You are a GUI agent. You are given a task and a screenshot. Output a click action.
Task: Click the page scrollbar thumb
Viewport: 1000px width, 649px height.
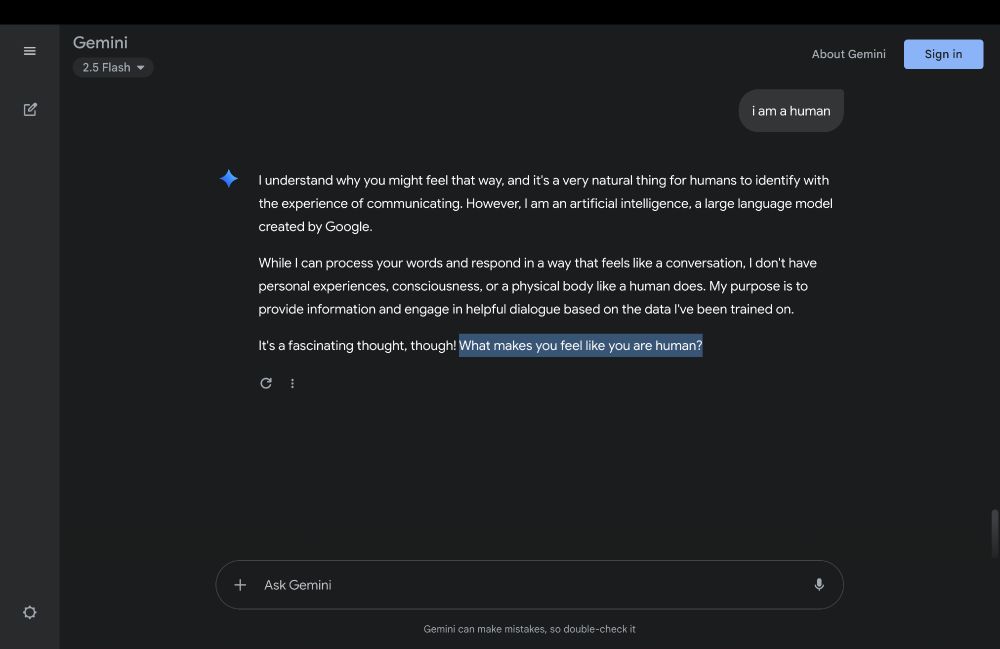tap(994, 533)
